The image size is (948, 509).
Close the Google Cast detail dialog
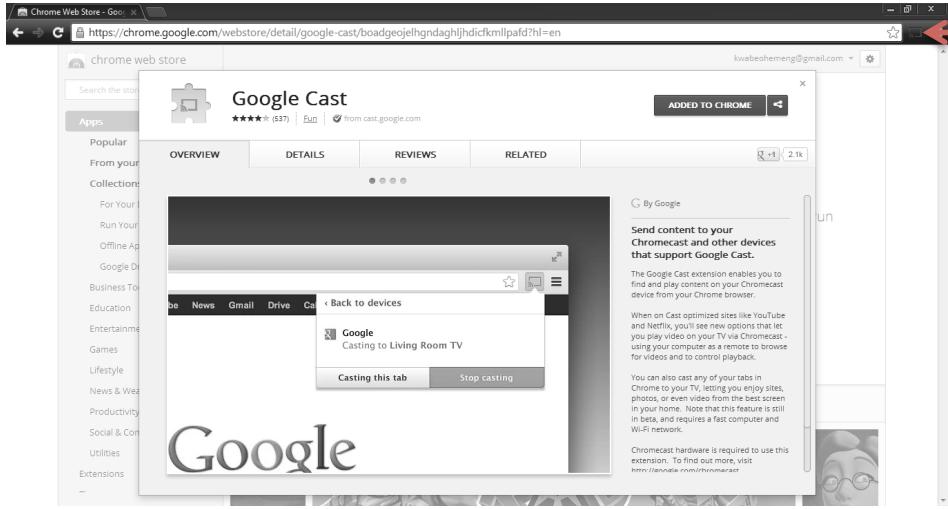(802, 83)
